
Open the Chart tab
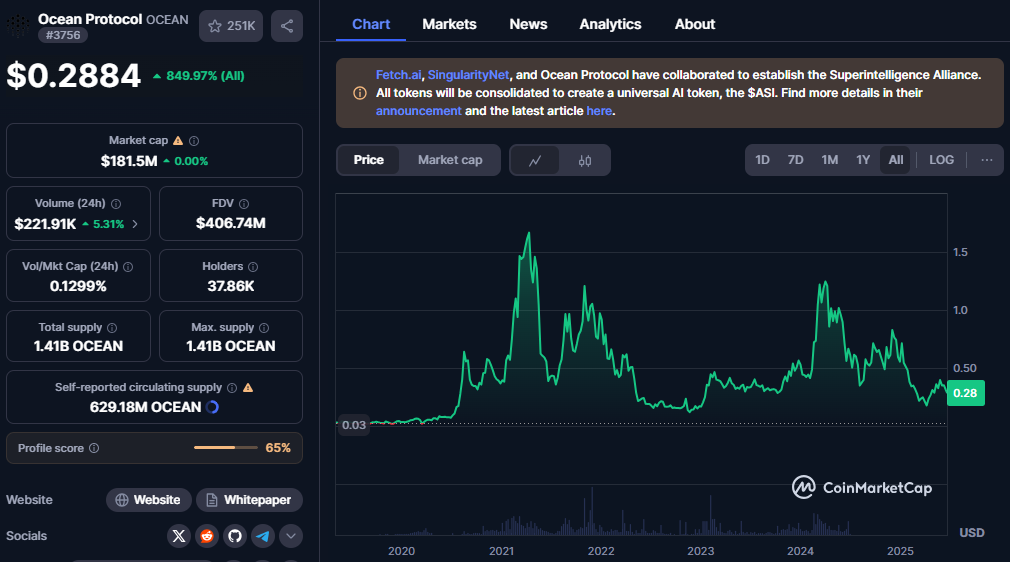tap(371, 24)
